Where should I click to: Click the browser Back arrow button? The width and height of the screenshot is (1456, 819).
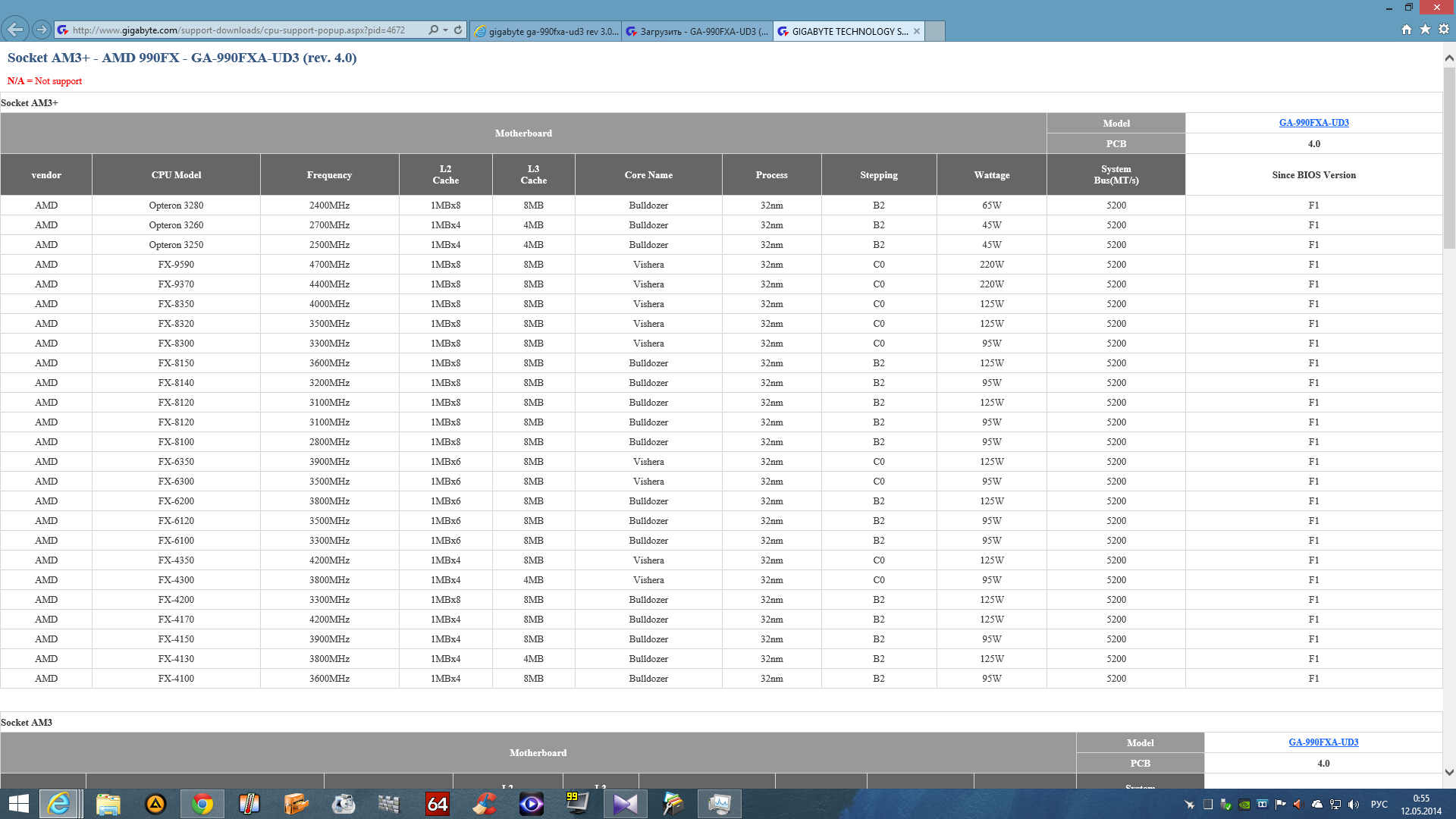(15, 30)
